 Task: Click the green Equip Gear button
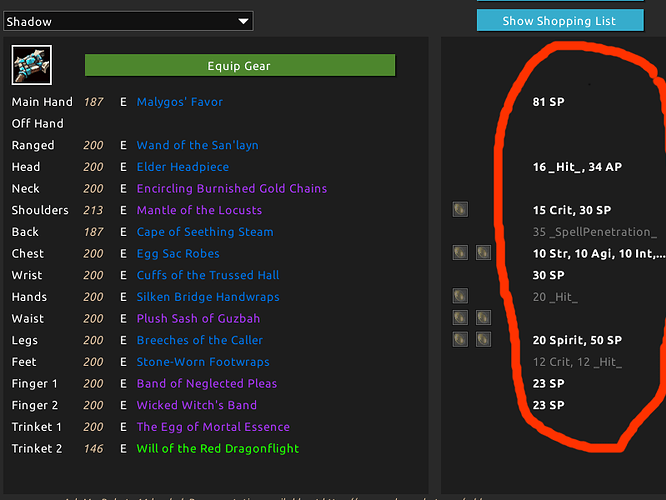pos(240,65)
